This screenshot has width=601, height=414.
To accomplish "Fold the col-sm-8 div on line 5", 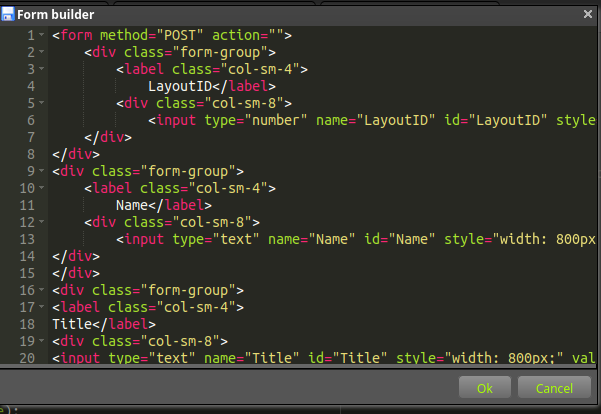I will pyautogui.click(x=41, y=103).
